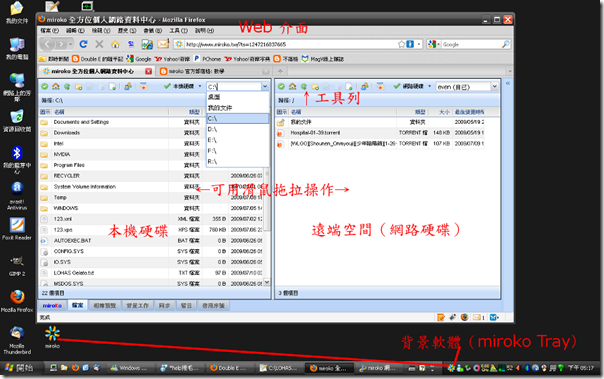Screen dimensions: 604x379
Task: Open MagV bookmark in bookmarks toolbar
Action: (323, 59)
